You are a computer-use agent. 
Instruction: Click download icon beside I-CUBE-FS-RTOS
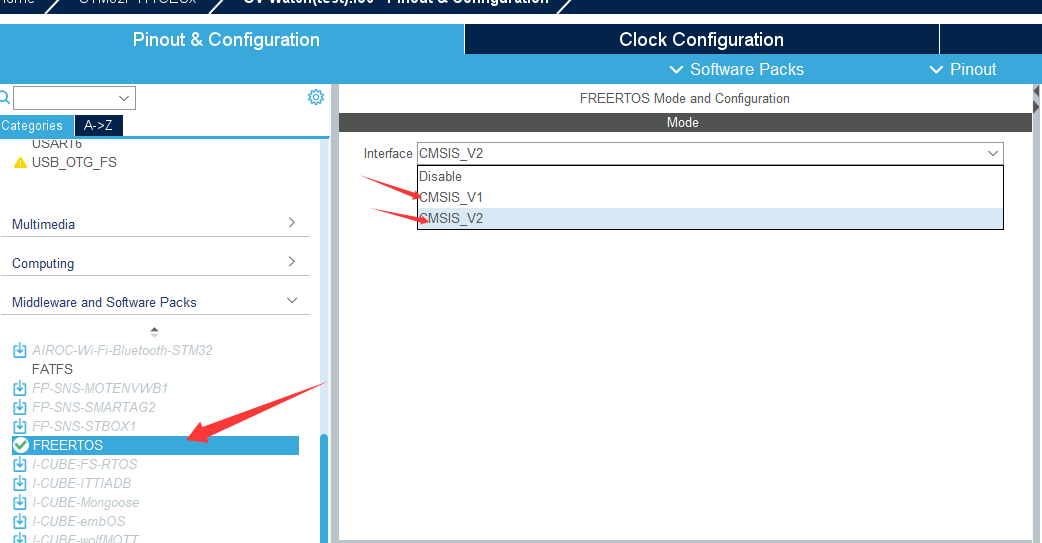point(19,464)
